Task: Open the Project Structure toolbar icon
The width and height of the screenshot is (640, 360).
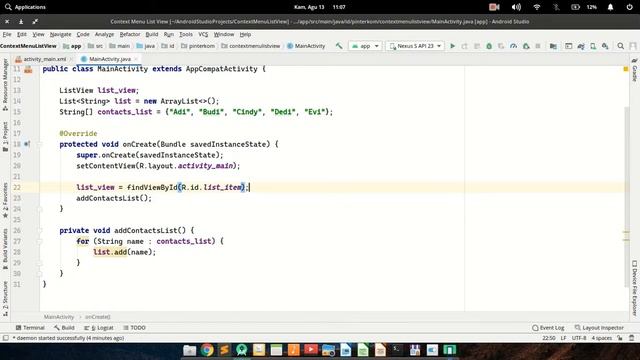Action: point(553,46)
